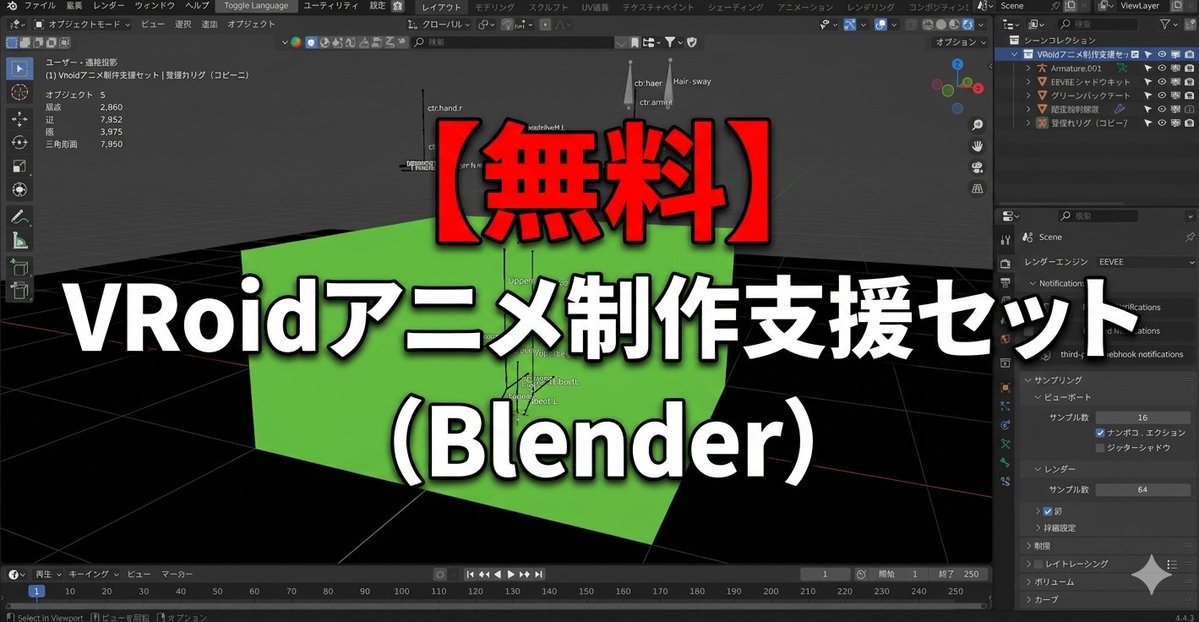Open the proportional editing icon
Viewport: 1199px width, 622px height.
click(x=546, y=25)
